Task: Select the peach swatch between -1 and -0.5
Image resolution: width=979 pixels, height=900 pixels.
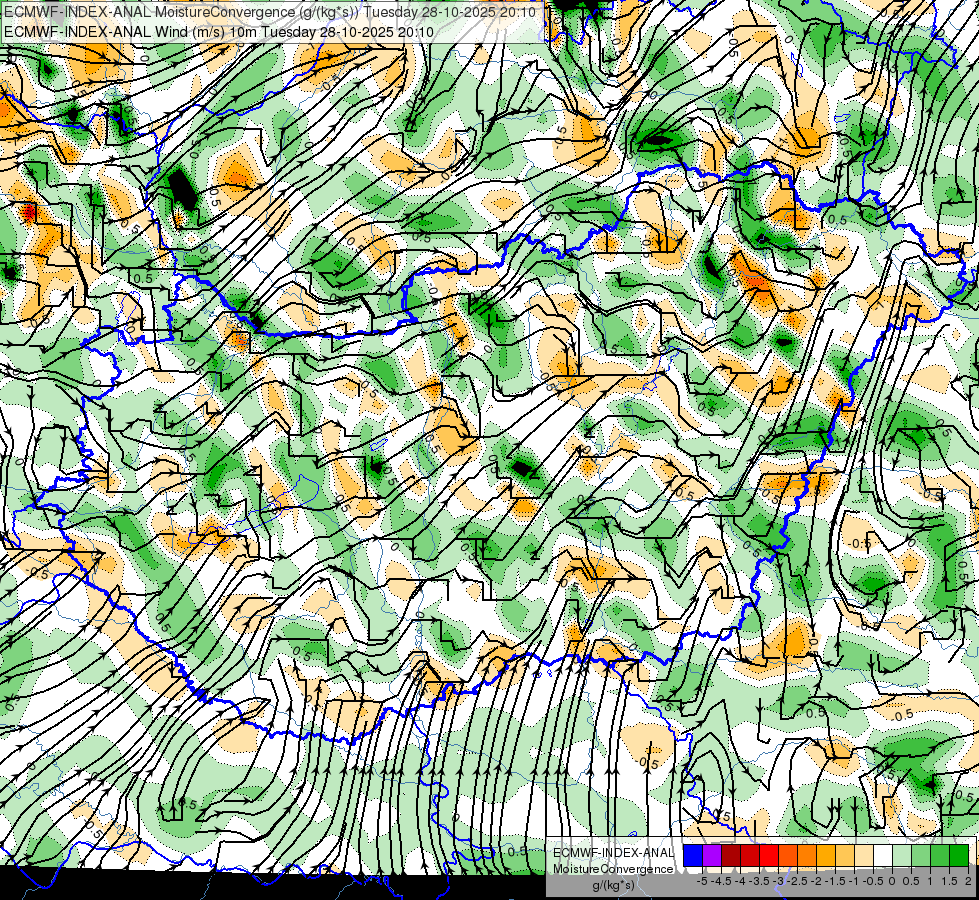Action: coord(864,856)
